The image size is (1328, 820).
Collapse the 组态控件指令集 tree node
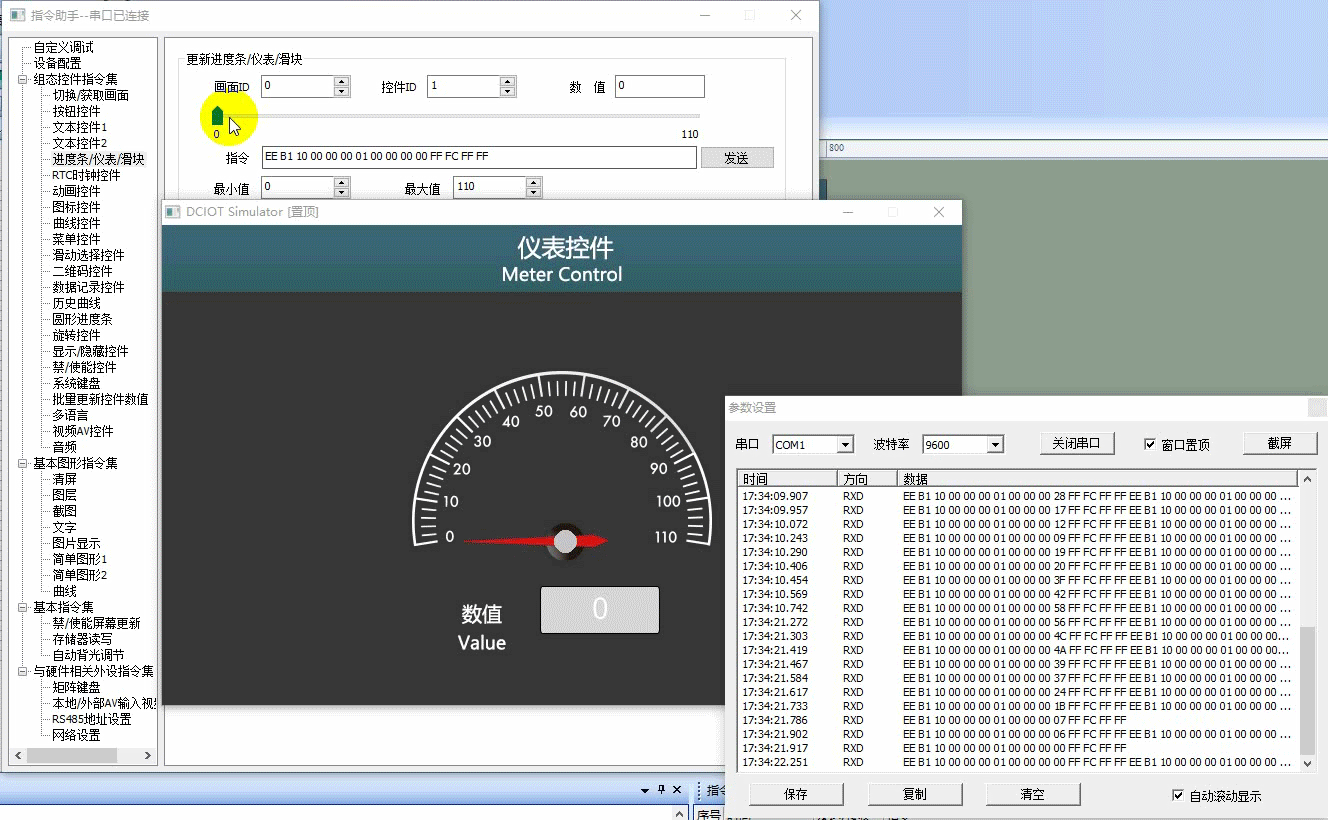[x=23, y=79]
